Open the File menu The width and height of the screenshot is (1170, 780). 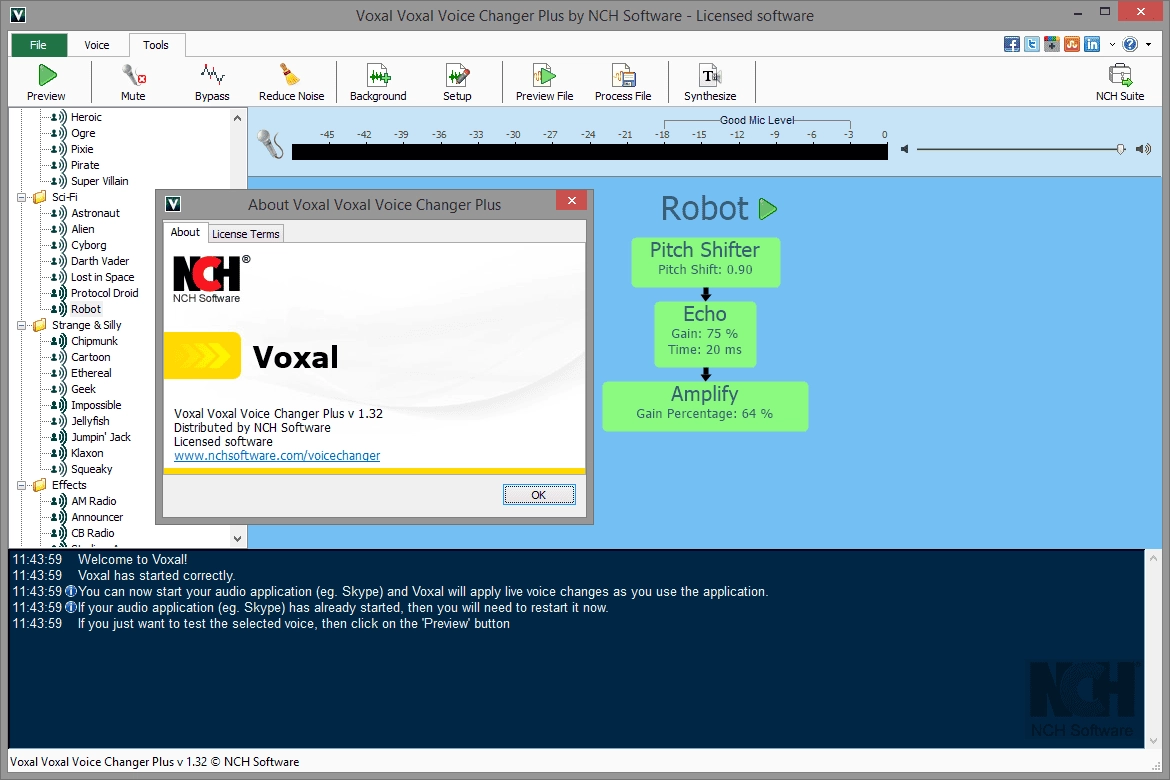tap(38, 45)
